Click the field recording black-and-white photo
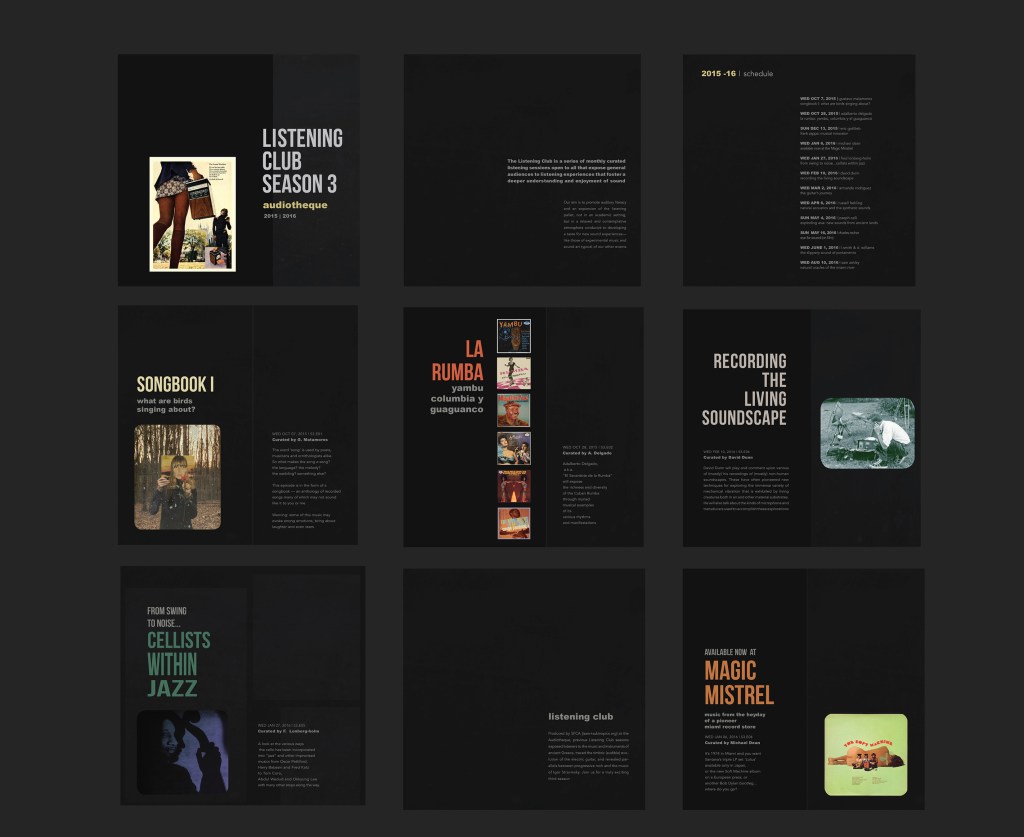Screen dimensions: 1024x837 (867, 433)
